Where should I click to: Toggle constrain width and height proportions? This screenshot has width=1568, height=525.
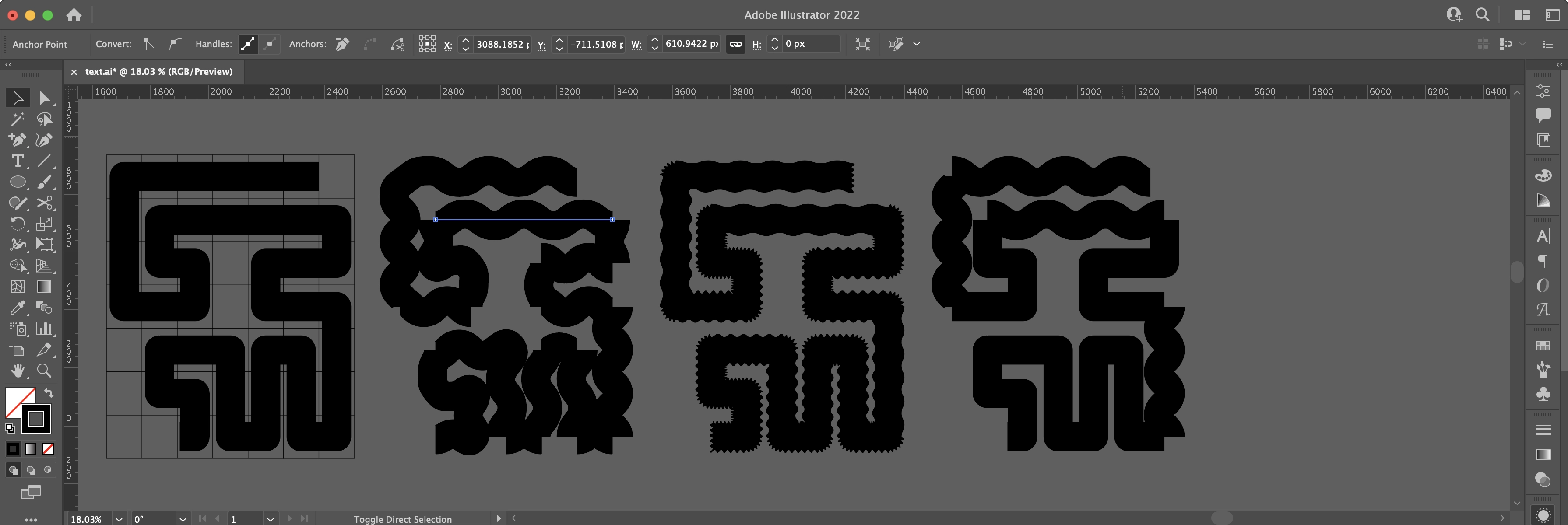point(735,44)
